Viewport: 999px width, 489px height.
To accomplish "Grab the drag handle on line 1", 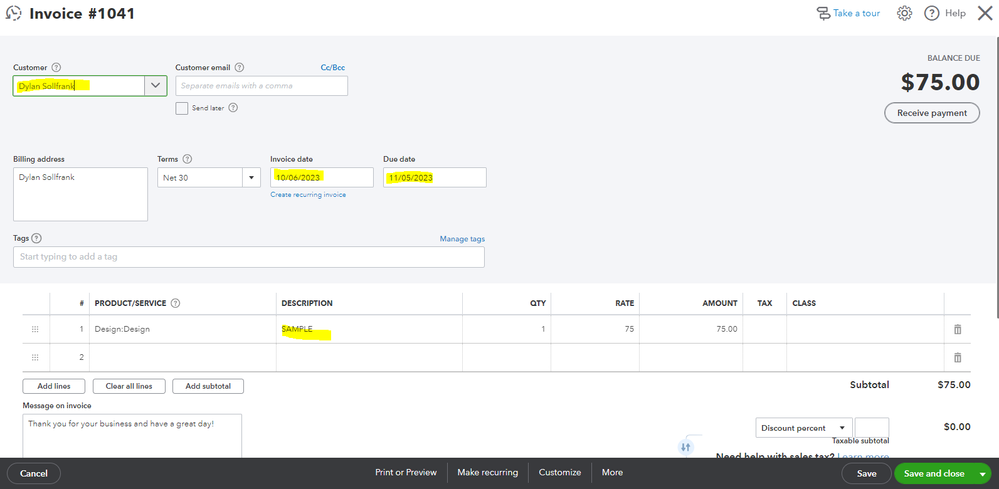I will tap(35, 329).
